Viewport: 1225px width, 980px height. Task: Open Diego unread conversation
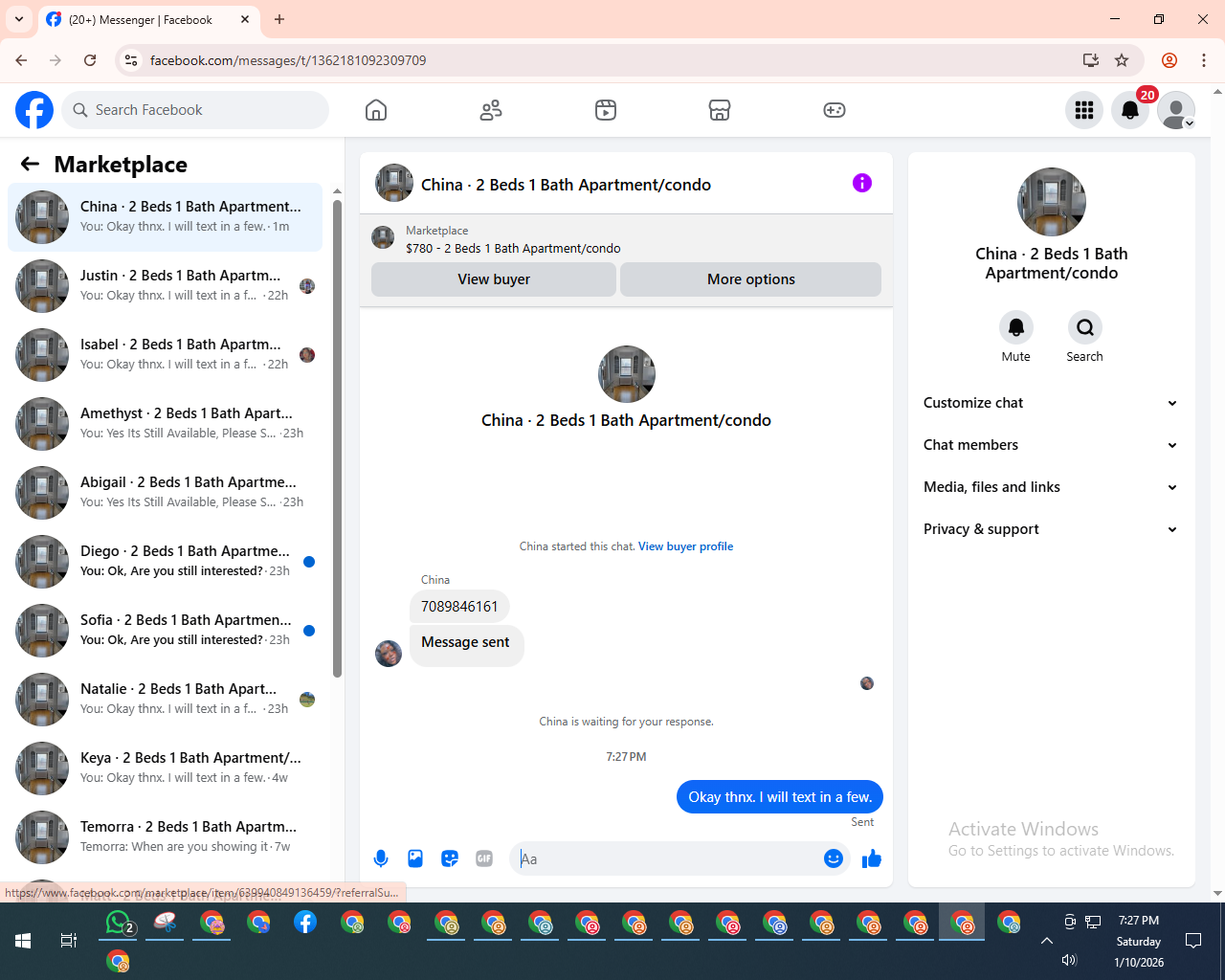click(166, 562)
